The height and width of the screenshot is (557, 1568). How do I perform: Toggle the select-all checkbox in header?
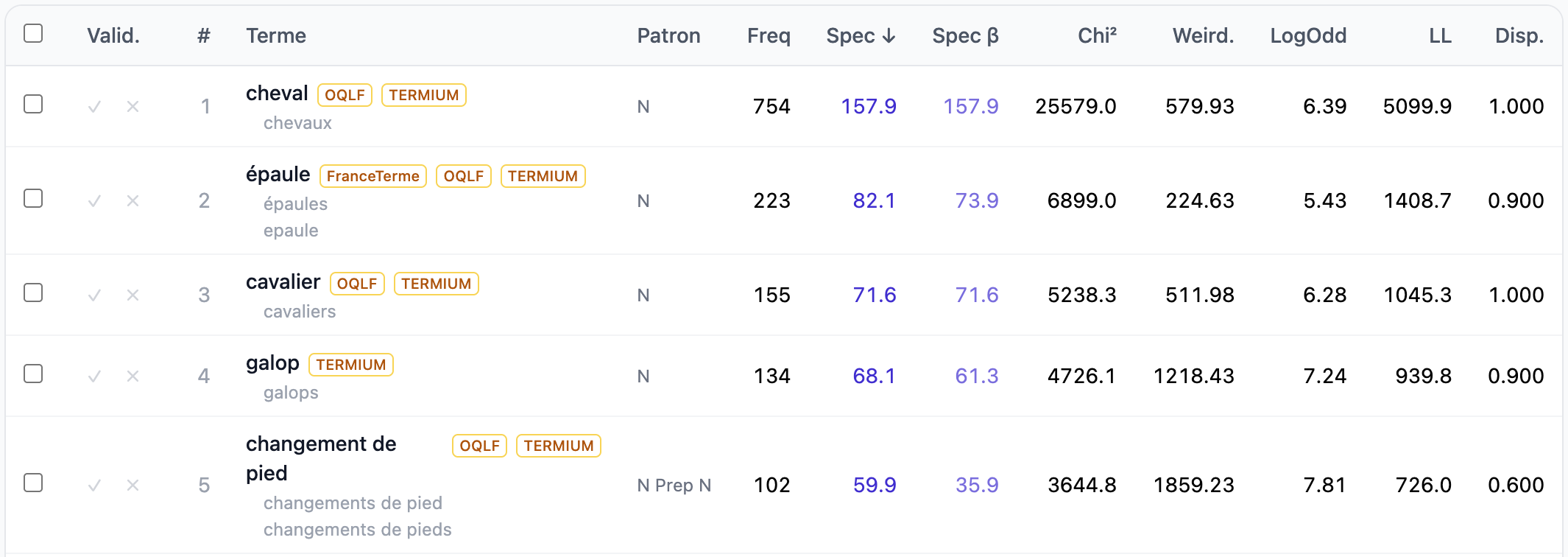[x=33, y=33]
